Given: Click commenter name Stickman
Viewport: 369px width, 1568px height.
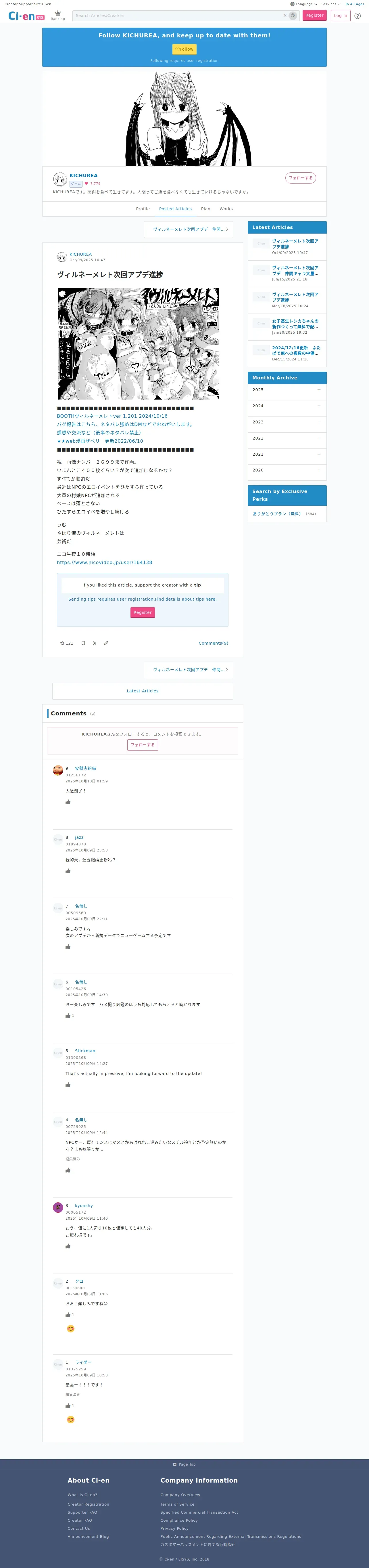Looking at the screenshot, I should (x=85, y=1051).
